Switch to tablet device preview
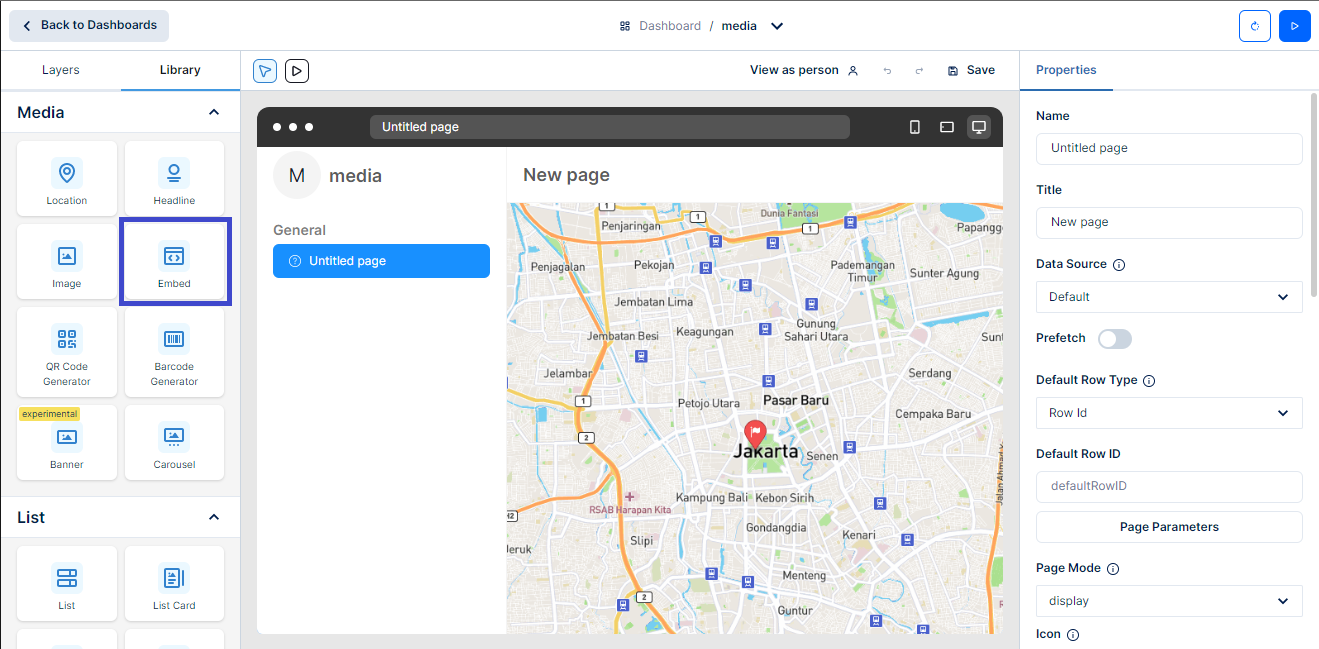 pos(946,127)
